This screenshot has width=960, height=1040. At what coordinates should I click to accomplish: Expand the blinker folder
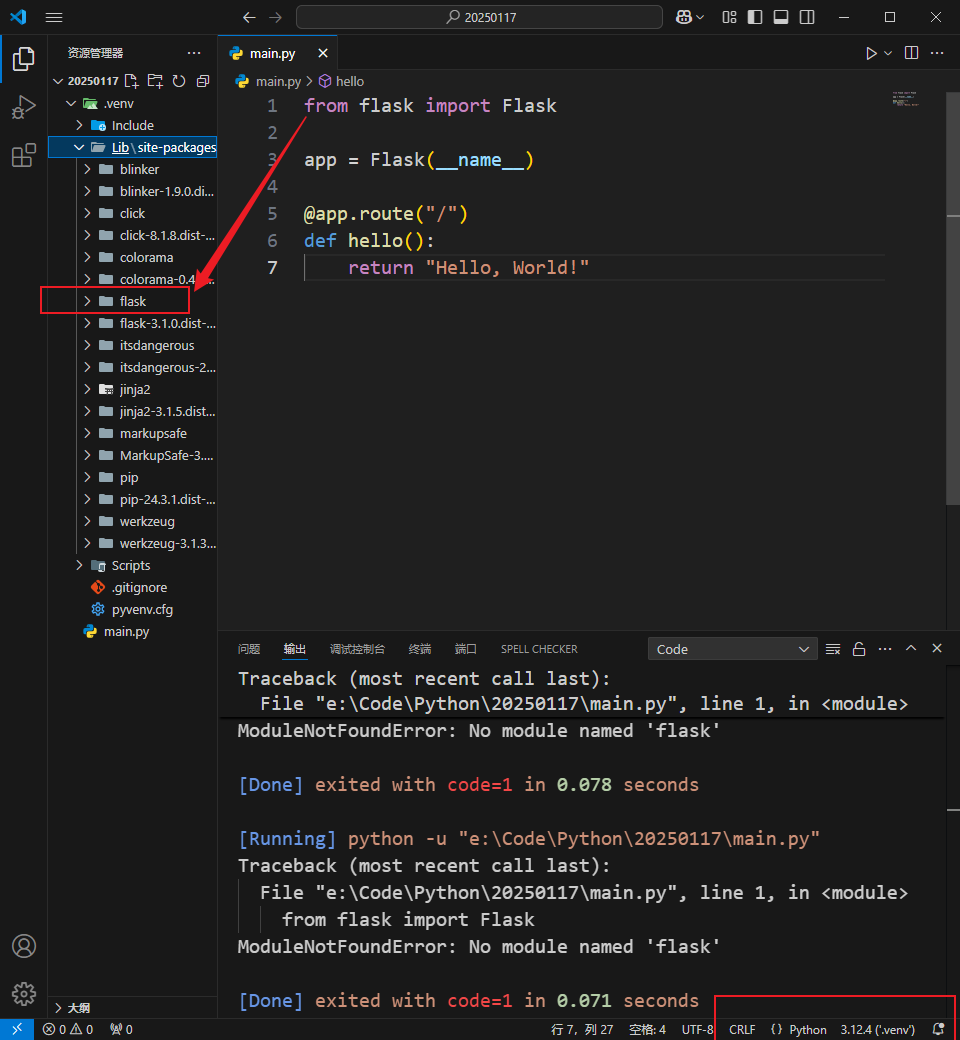87,169
